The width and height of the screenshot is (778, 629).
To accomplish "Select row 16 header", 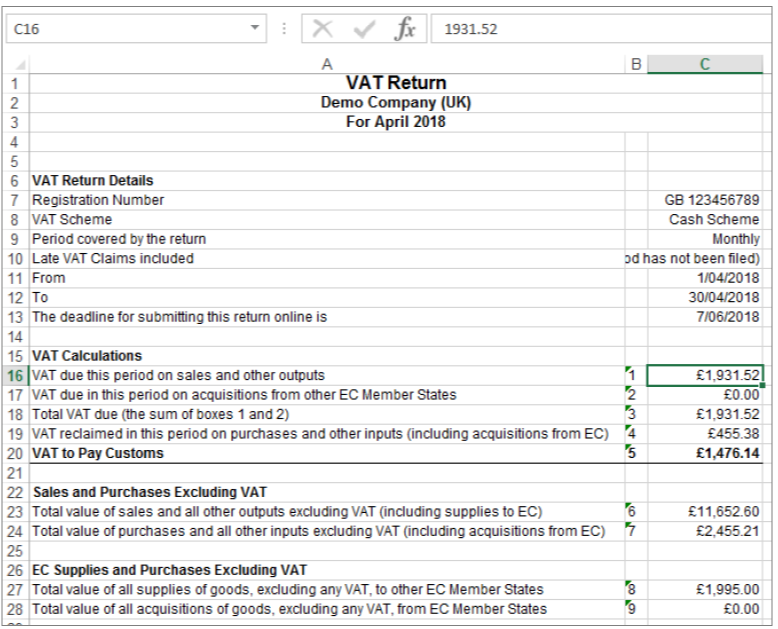I will tap(15, 376).
